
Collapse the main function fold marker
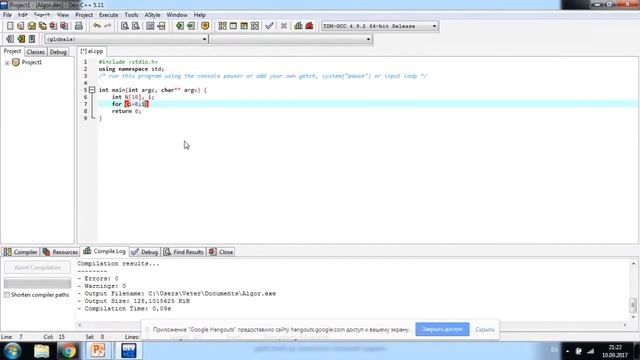click(92, 90)
